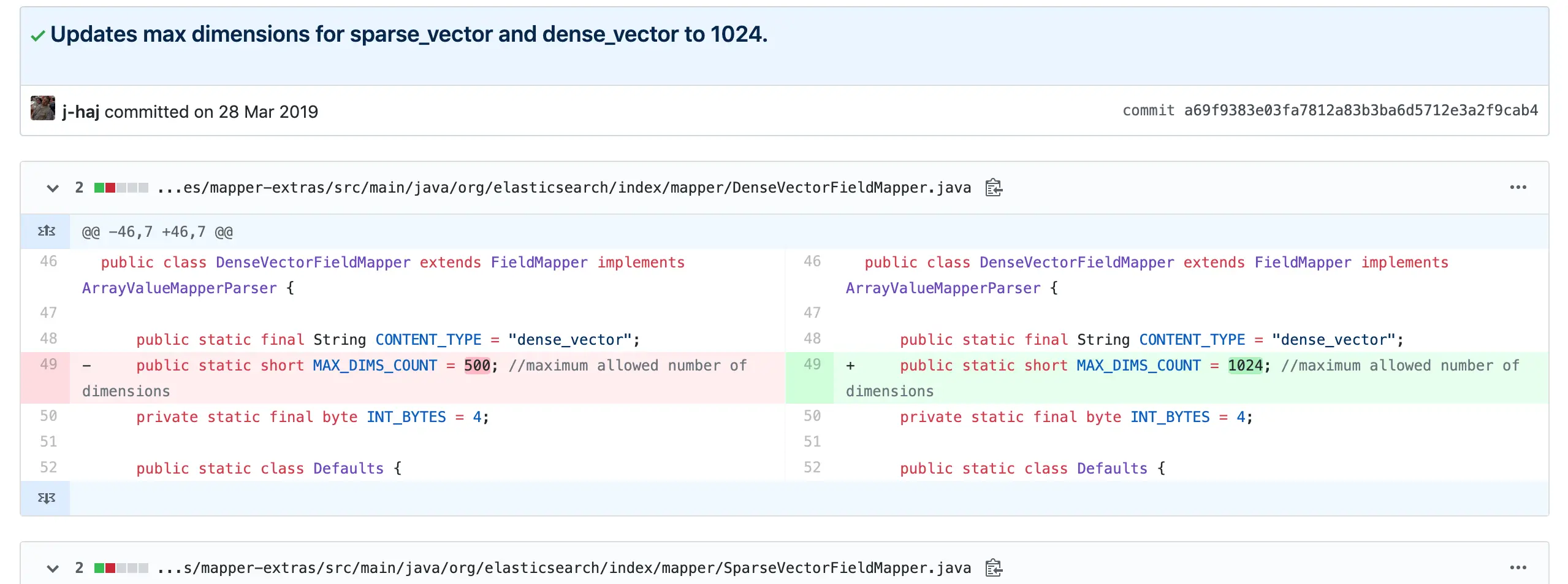Select commit hash a69f9383e03fa7812a83b3ba6d5712e3a2f9cab4
1568x584 pixels.
click(x=1361, y=110)
